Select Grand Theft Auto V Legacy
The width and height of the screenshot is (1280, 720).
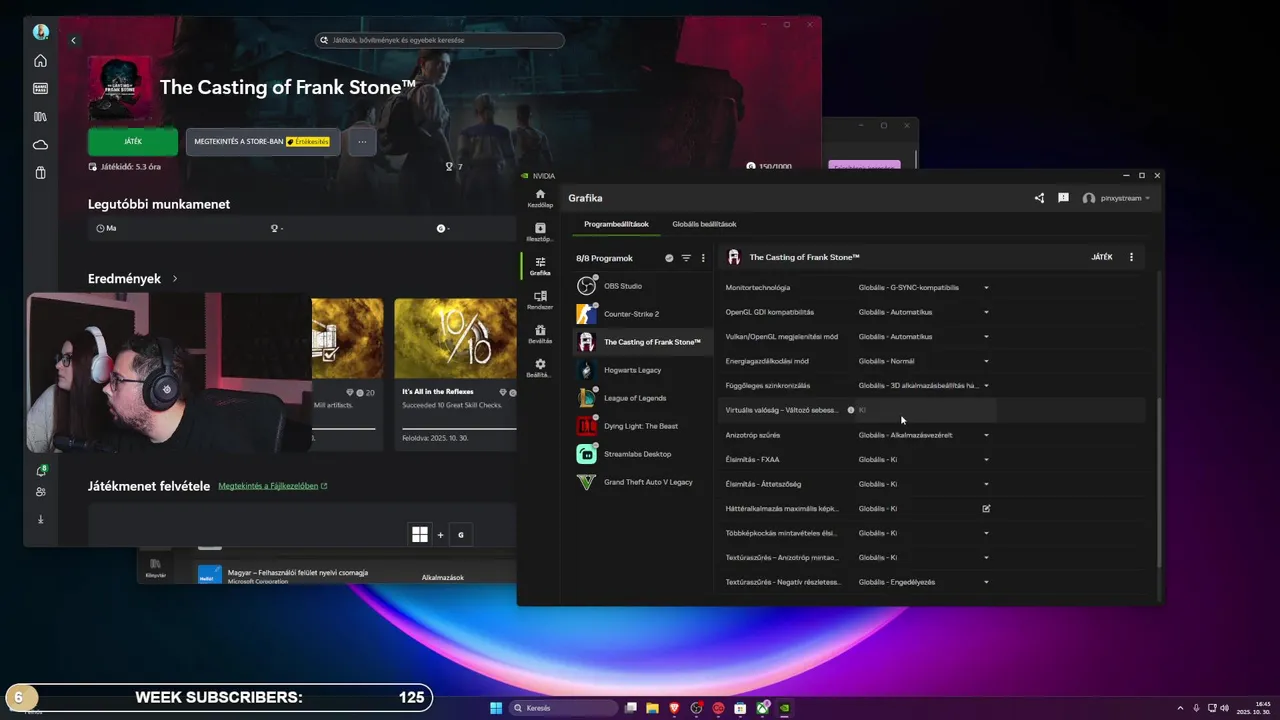[642, 482]
